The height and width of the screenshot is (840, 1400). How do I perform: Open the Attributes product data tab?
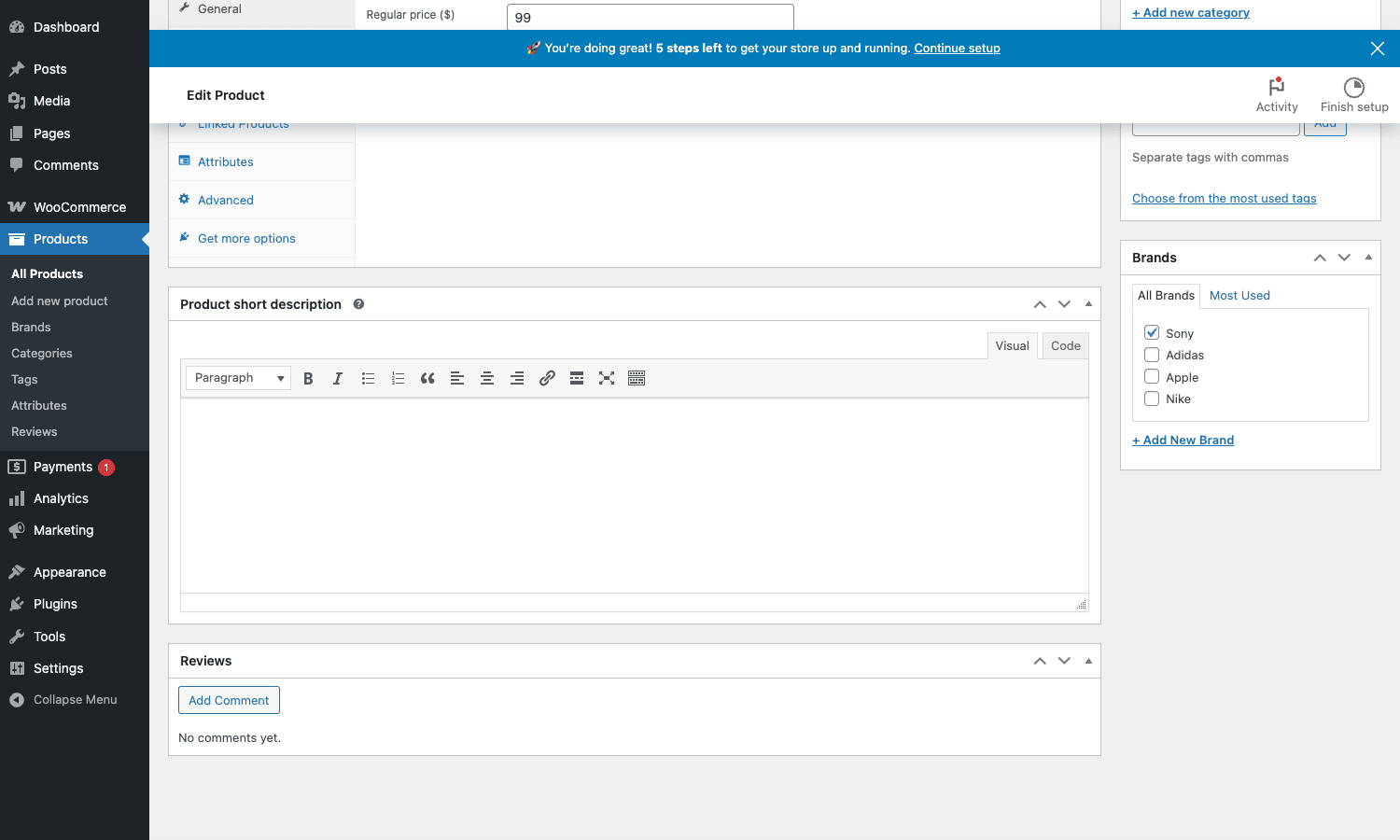click(x=262, y=161)
